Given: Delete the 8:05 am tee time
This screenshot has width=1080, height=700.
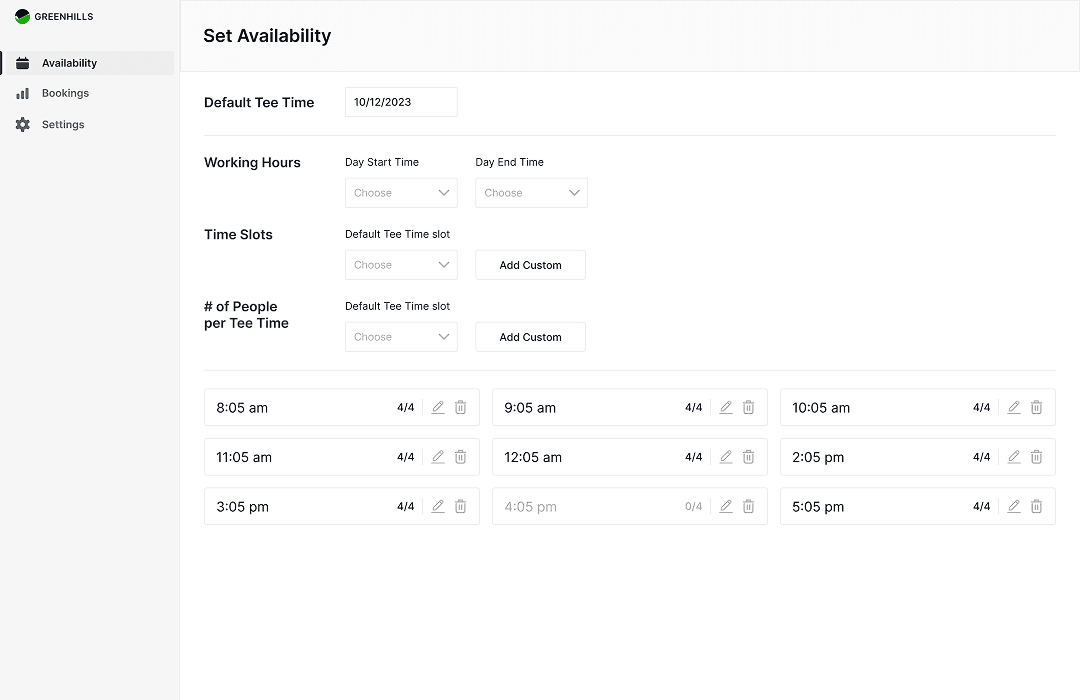Looking at the screenshot, I should 461,407.
